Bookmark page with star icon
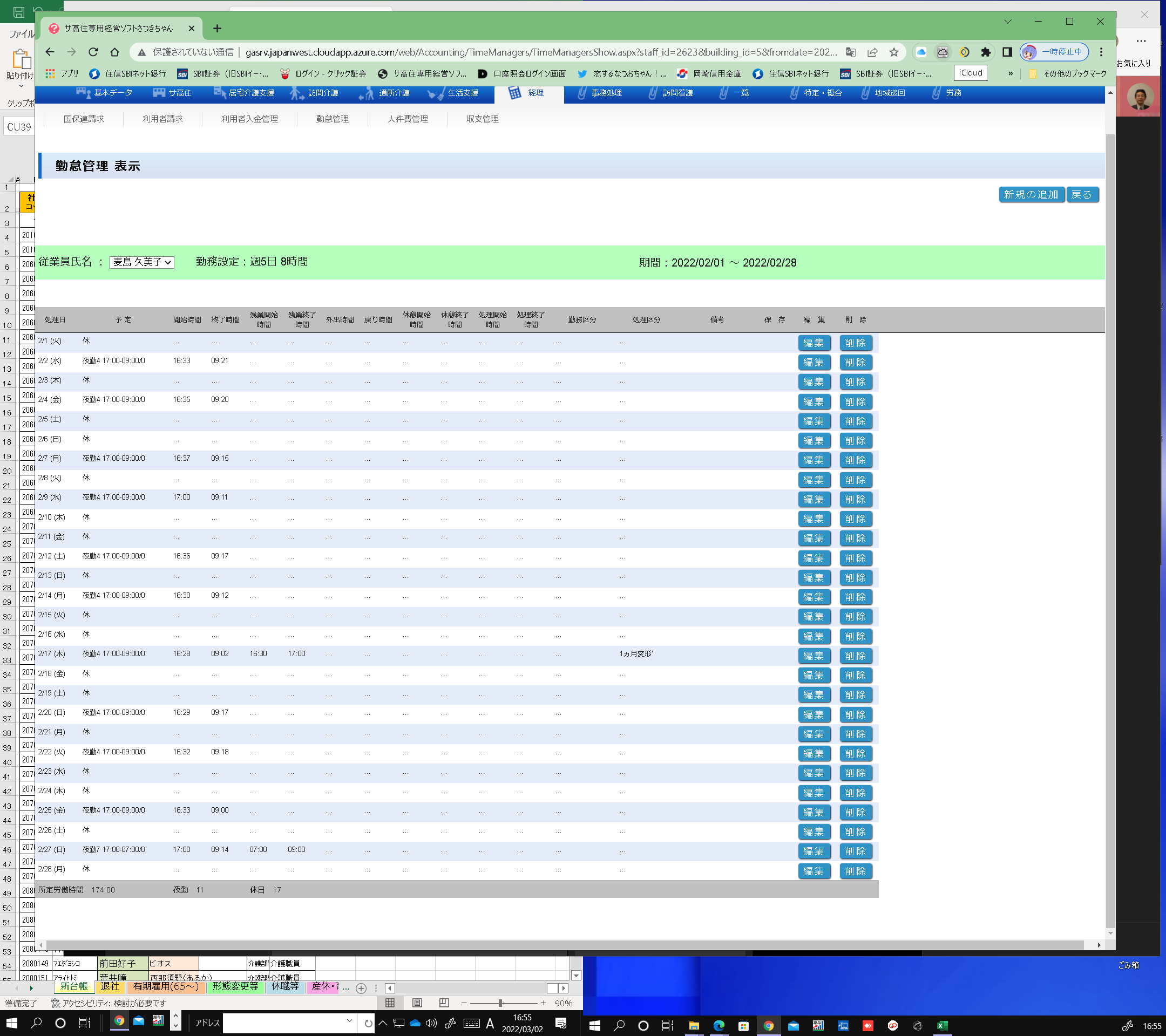Screen dimensions: 1166x1036 click(x=894, y=52)
